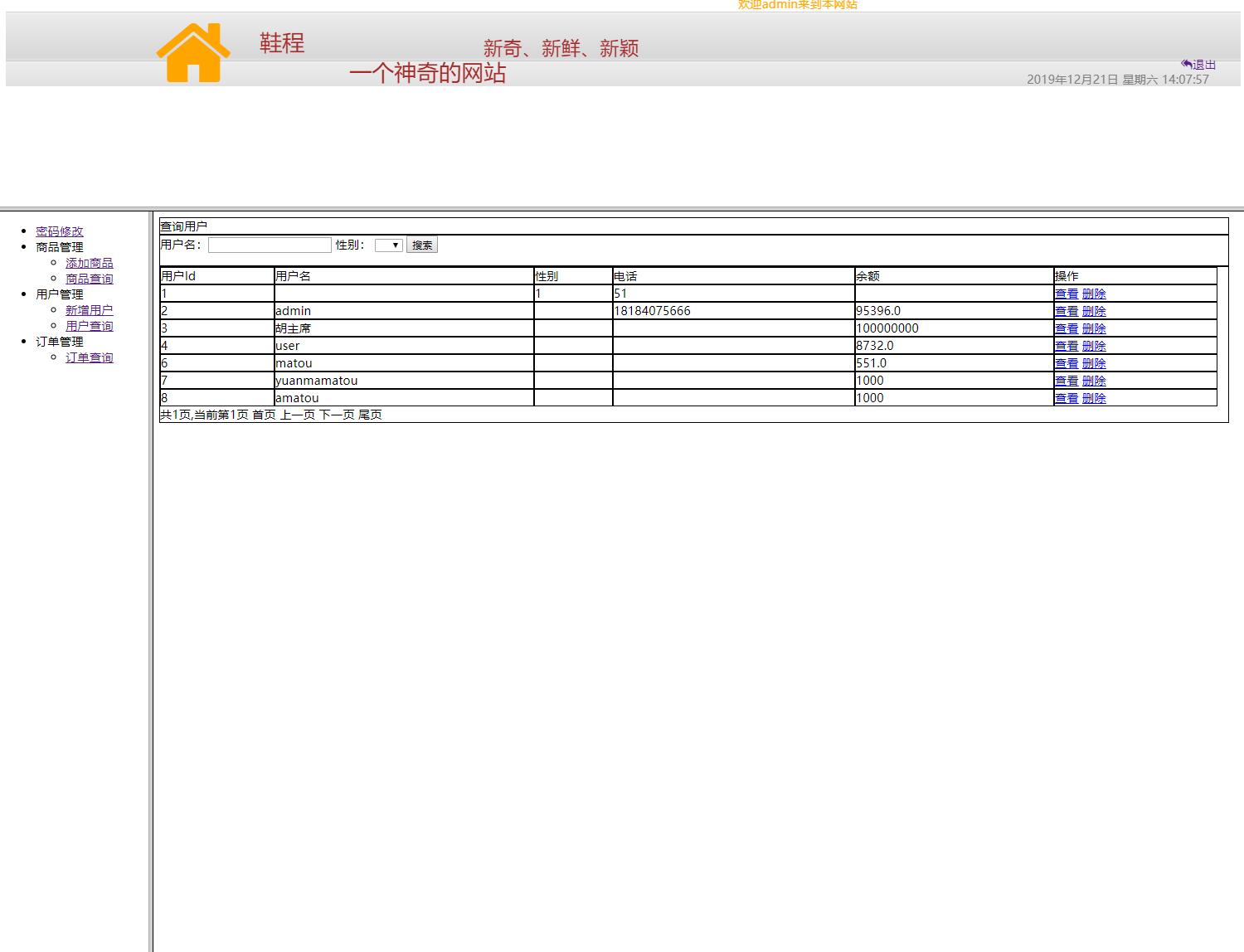Expand the 订单管理 order menu
Viewport: 1244px width, 952px height.
tap(58, 341)
